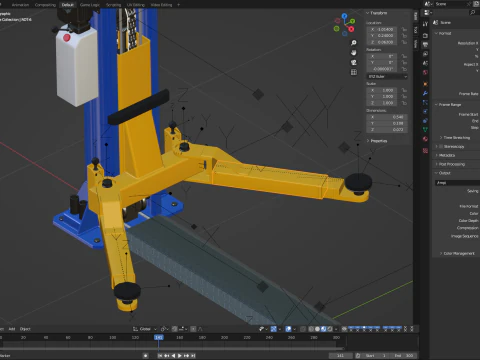
Task: Toggle lock on Location Z
Action: (404, 42)
